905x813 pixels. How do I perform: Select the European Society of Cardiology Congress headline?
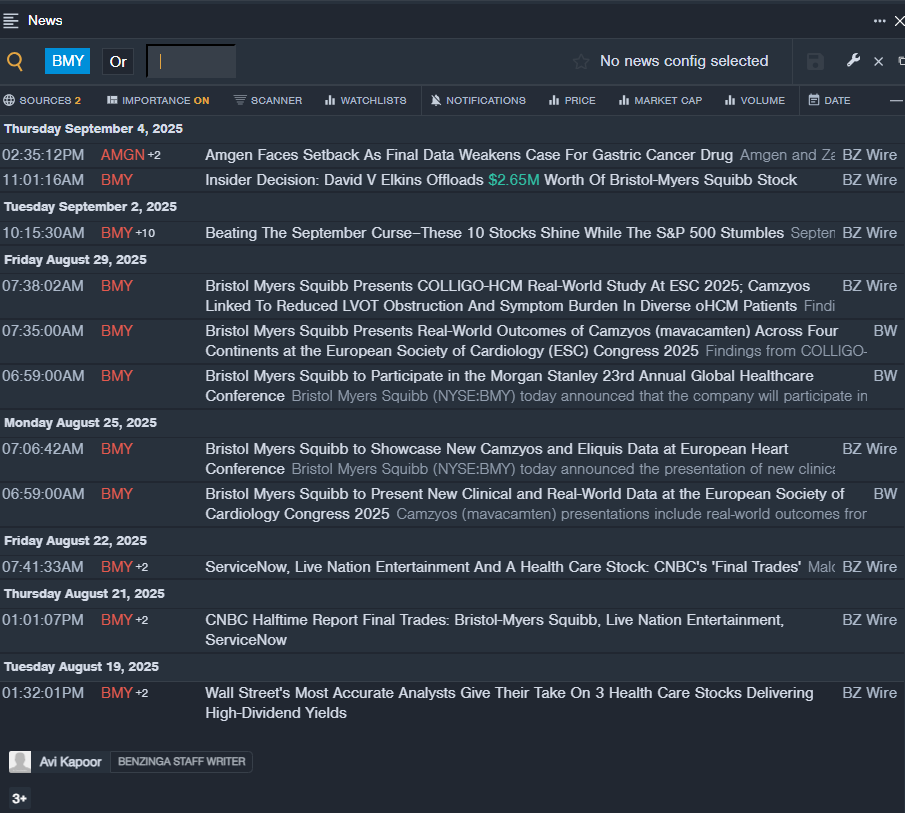[x=525, y=504]
